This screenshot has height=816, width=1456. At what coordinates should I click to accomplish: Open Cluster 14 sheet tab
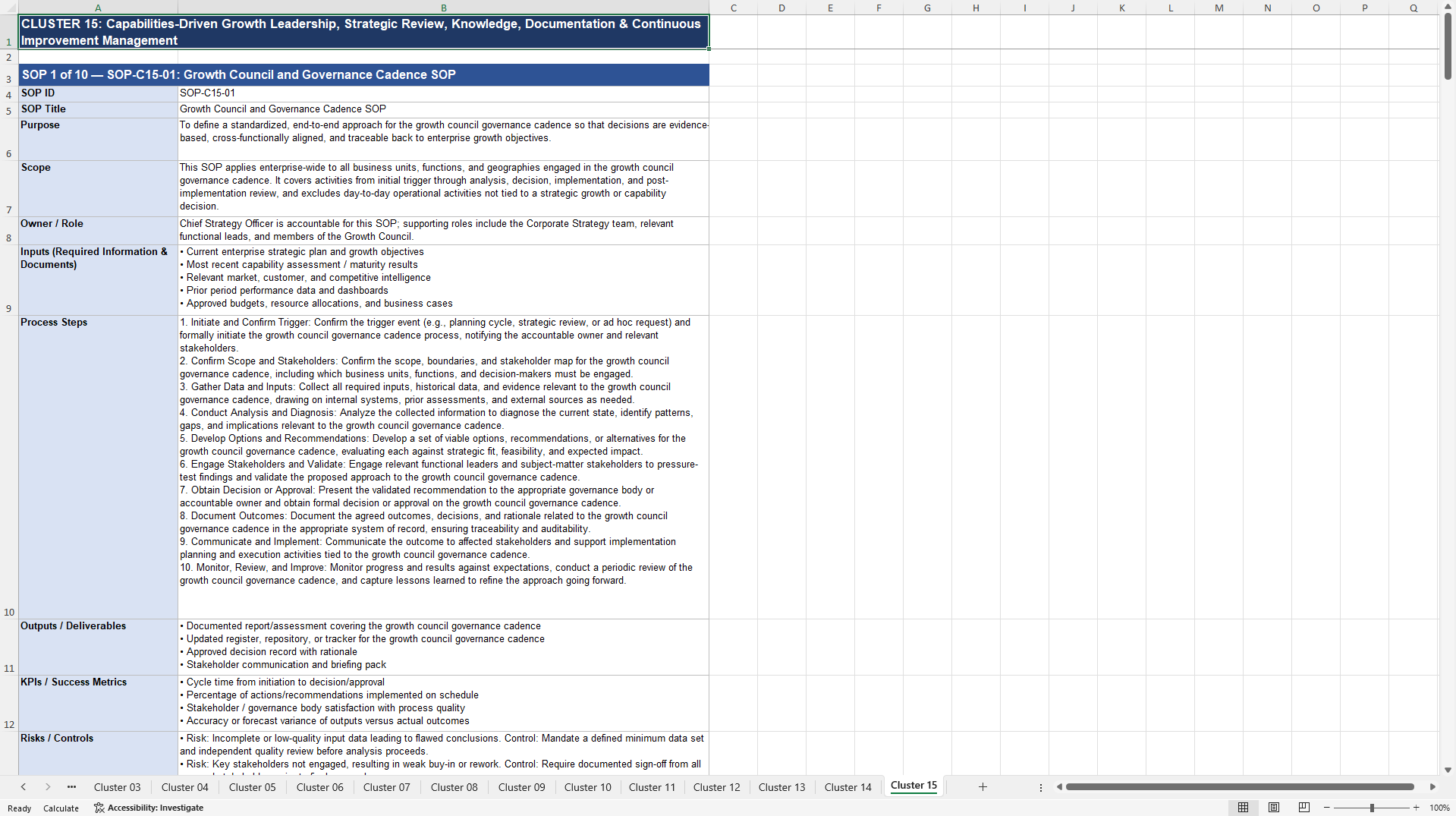847,787
